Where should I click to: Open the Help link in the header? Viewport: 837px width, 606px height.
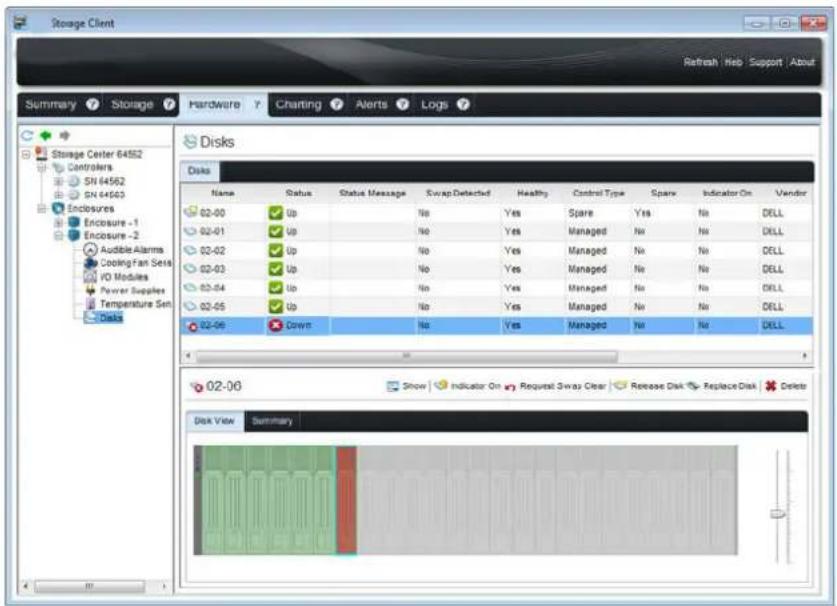click(x=733, y=62)
